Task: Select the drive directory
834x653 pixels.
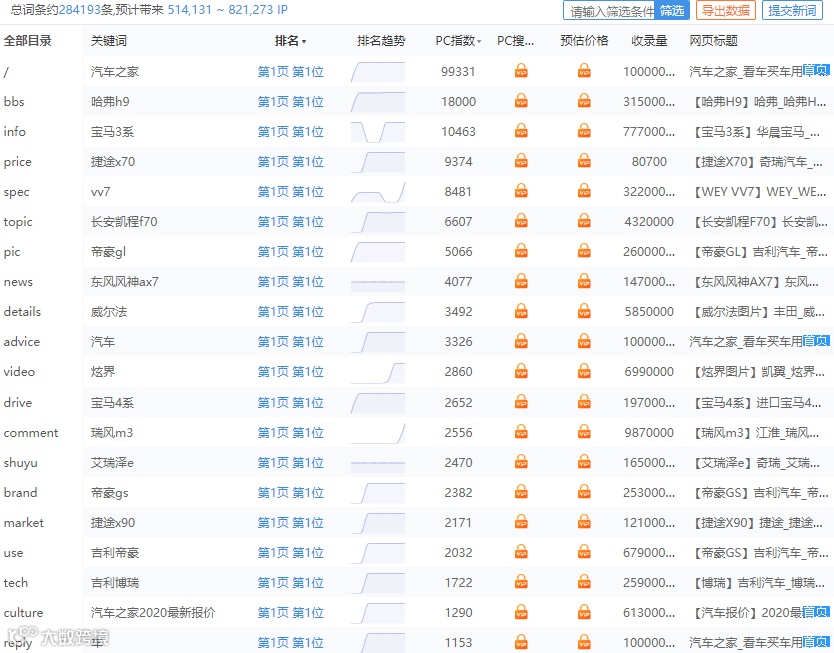Action: click(x=18, y=403)
